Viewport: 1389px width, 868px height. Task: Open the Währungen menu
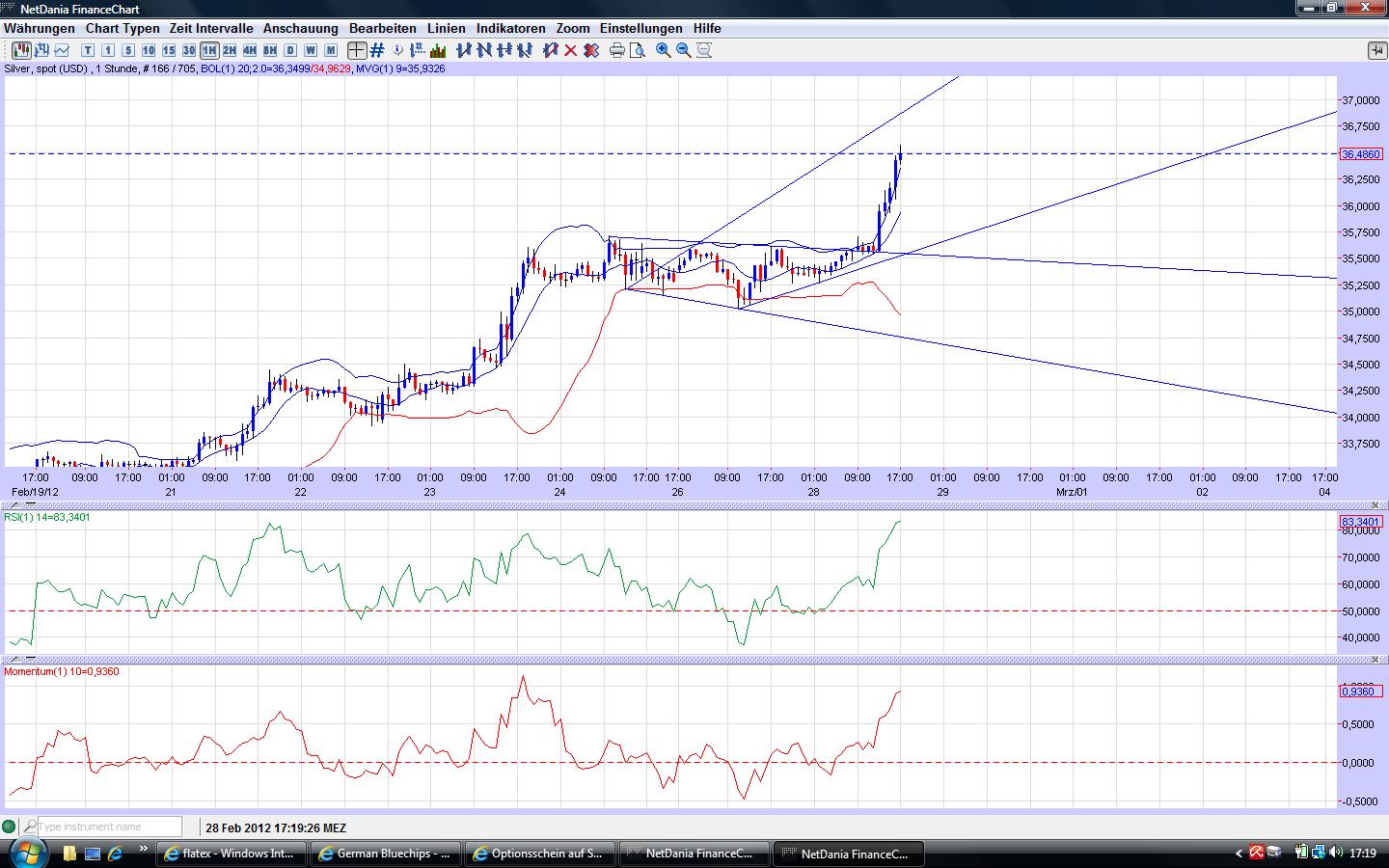point(40,29)
